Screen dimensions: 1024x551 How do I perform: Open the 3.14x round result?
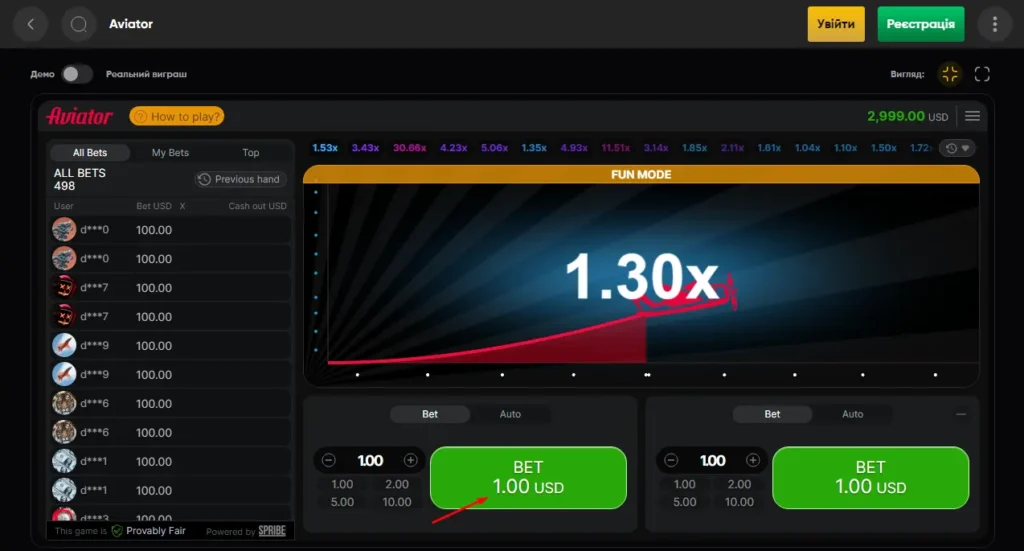[x=656, y=148]
